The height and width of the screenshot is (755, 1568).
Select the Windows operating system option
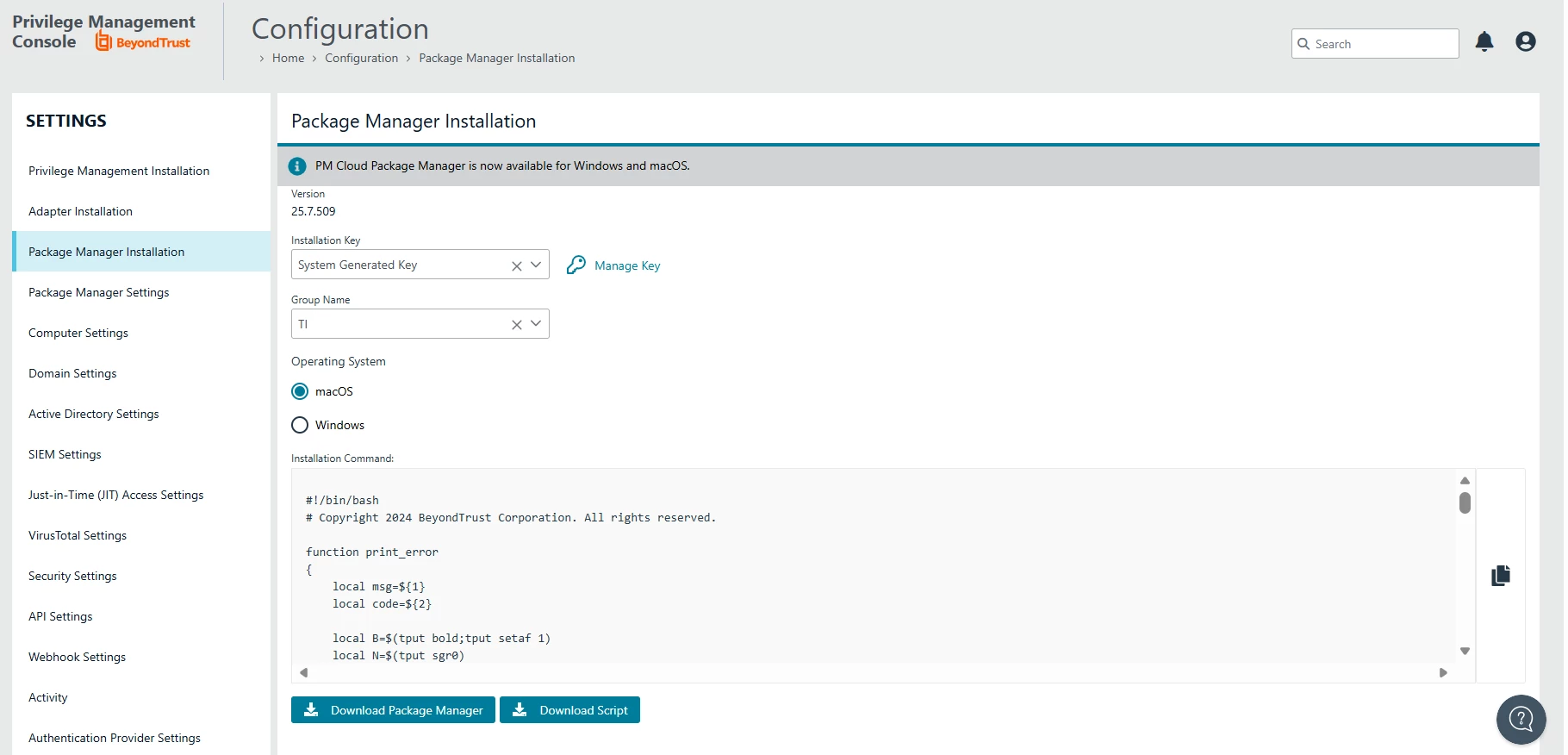pos(300,425)
